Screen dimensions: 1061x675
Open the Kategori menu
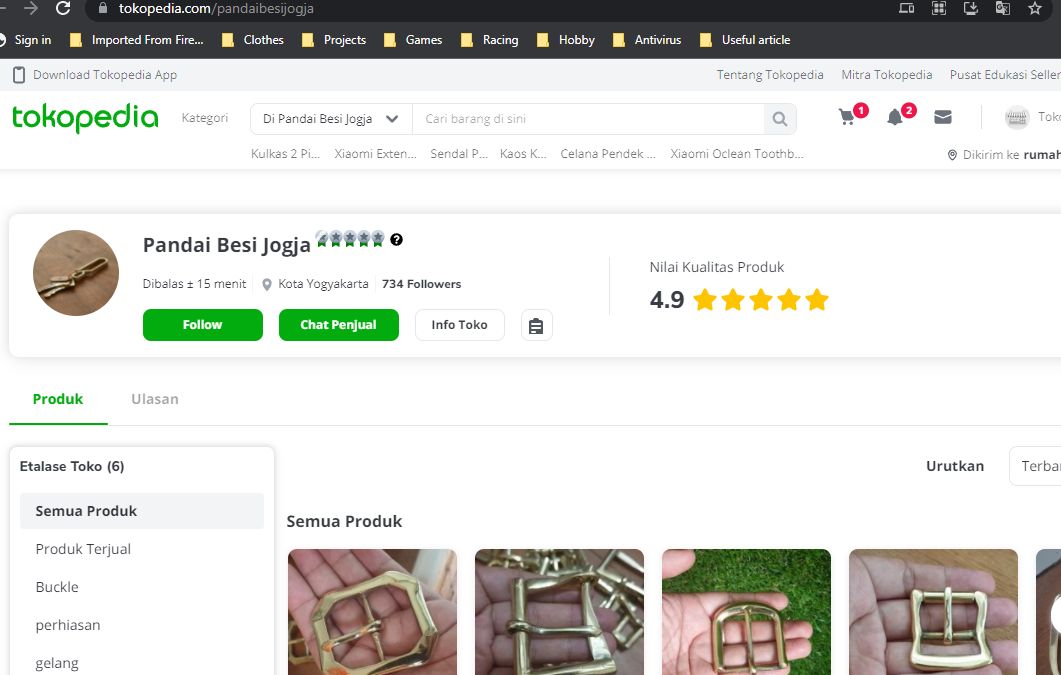[204, 118]
